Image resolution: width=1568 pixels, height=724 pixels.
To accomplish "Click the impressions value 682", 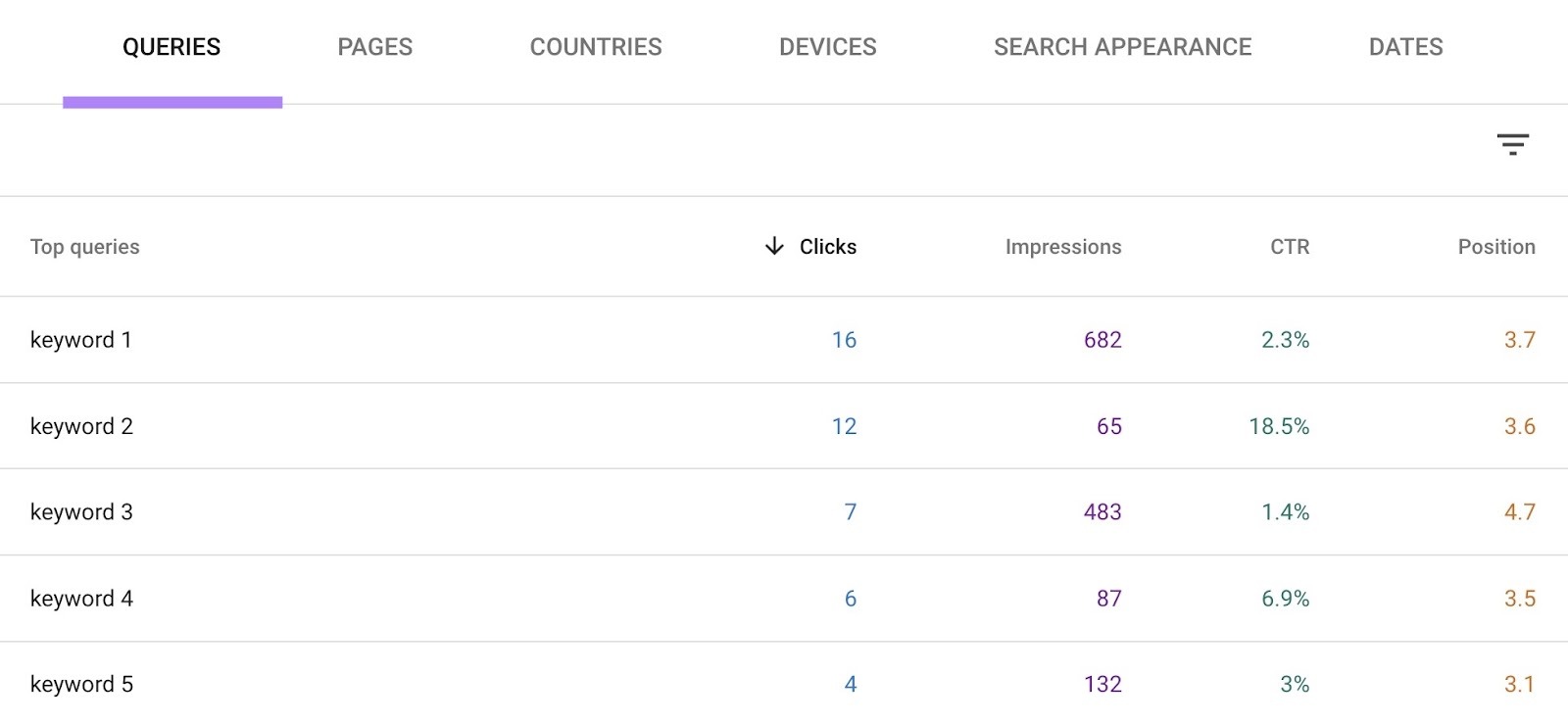I will (1102, 340).
